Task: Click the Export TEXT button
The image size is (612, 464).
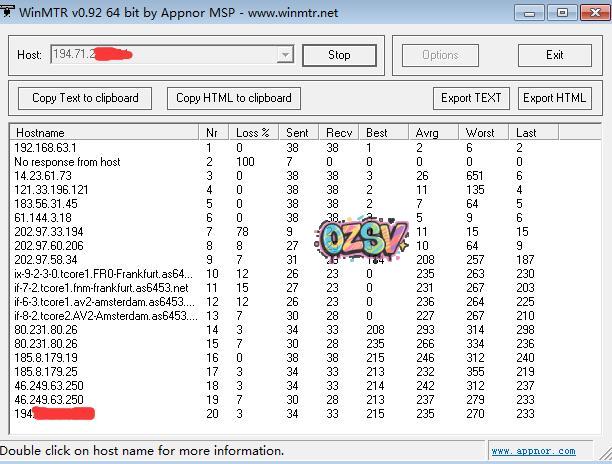Action: pos(472,98)
